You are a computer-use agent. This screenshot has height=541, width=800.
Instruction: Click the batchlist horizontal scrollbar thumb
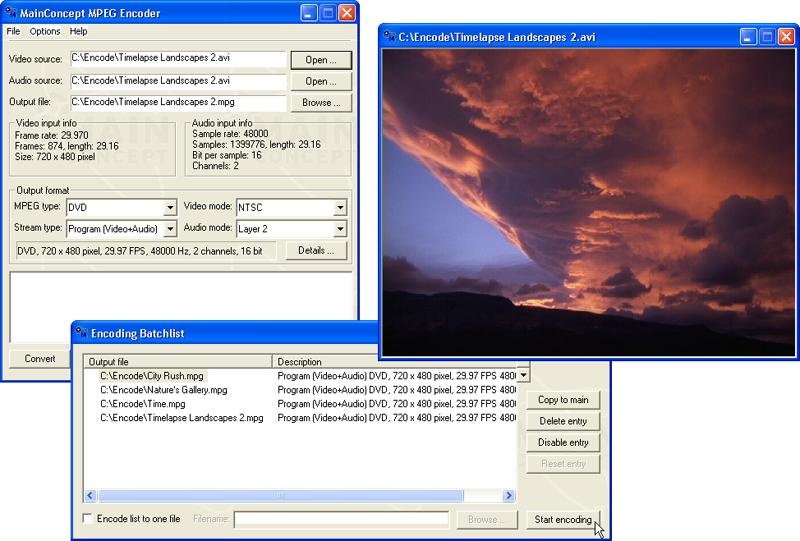point(281,495)
